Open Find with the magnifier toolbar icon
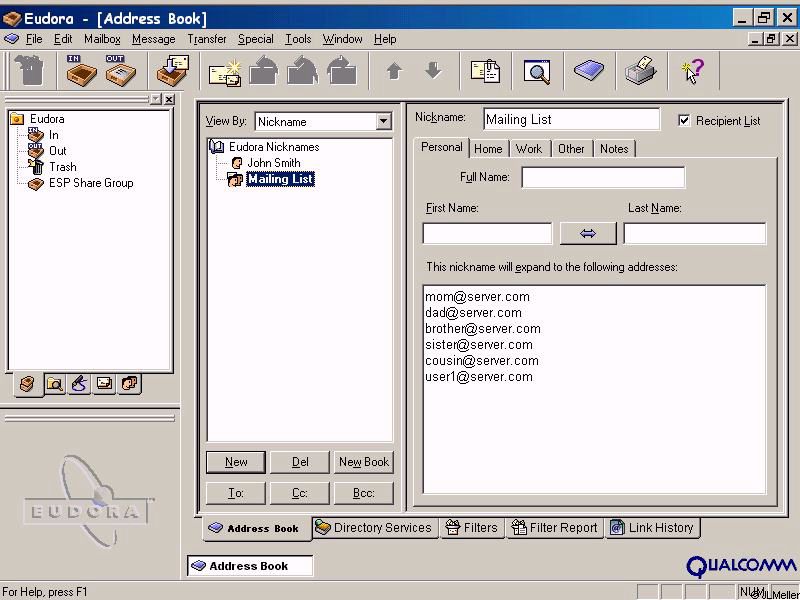Image resolution: width=800 pixels, height=600 pixels. click(x=537, y=71)
